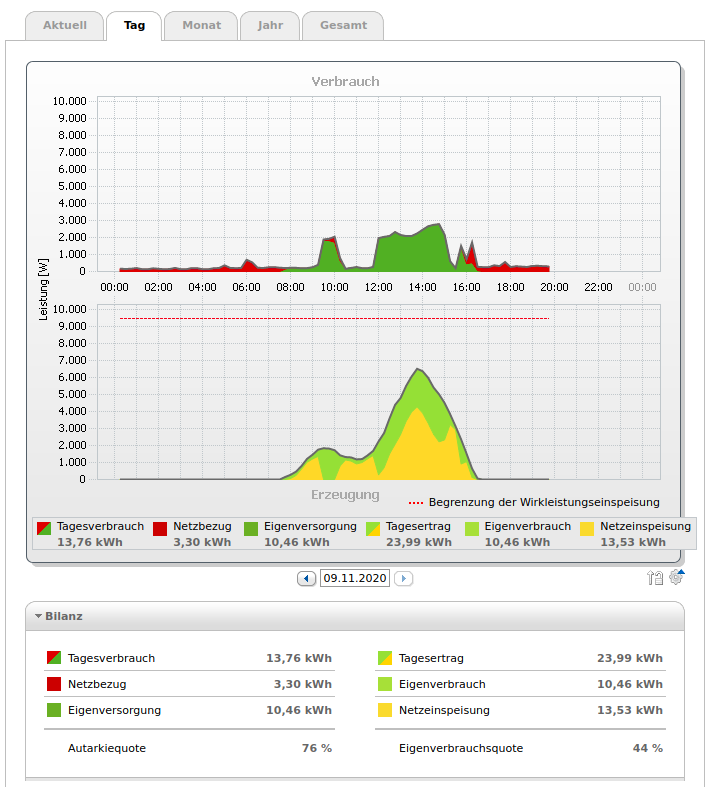Click the Netzeinspeisung yellow swatch in Bilanz
This screenshot has width=713, height=787.
pyautogui.click(x=385, y=710)
